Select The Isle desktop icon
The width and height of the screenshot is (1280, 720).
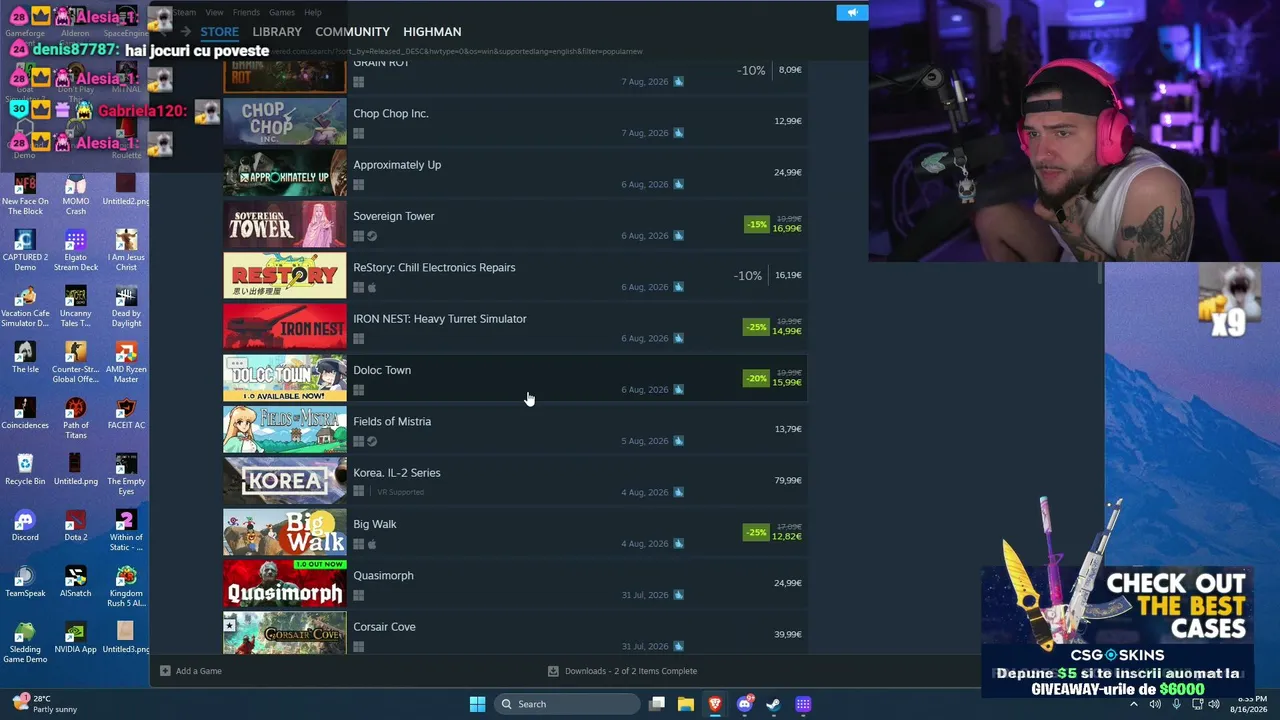(25, 358)
